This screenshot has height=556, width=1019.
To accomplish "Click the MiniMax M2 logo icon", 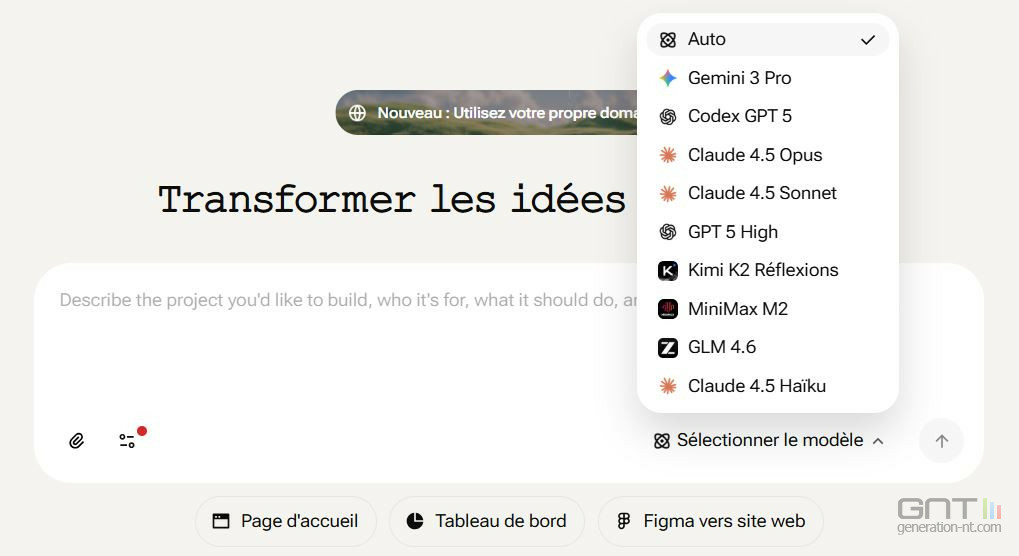I will click(x=668, y=309).
